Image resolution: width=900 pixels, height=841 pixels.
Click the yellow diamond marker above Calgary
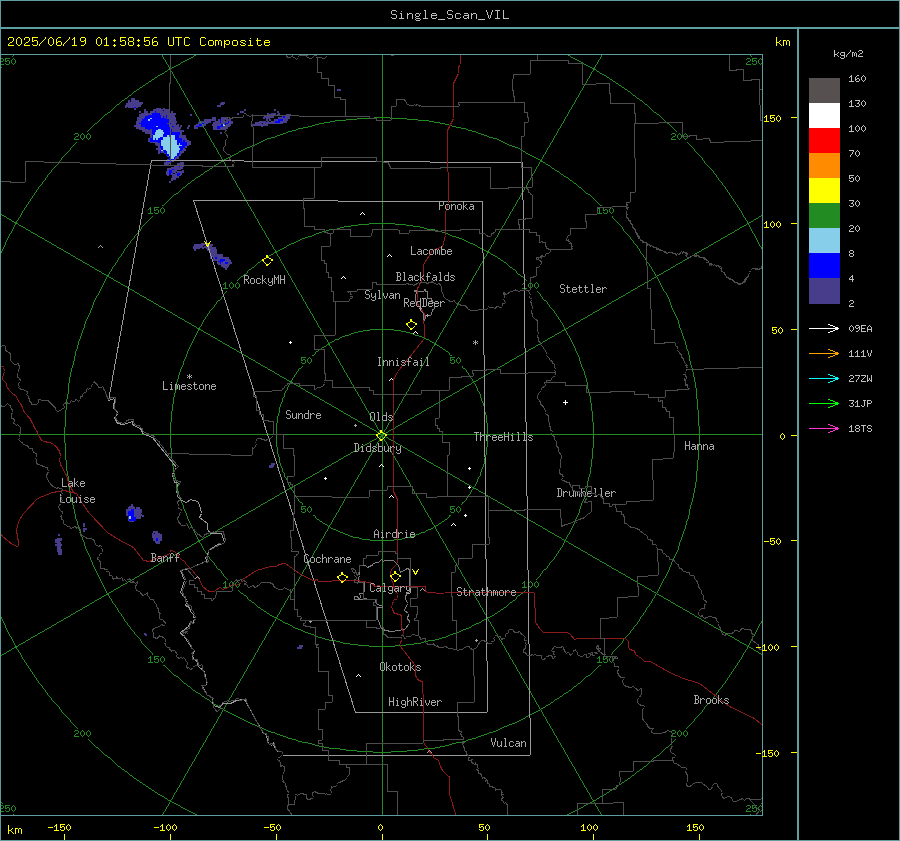pos(395,576)
